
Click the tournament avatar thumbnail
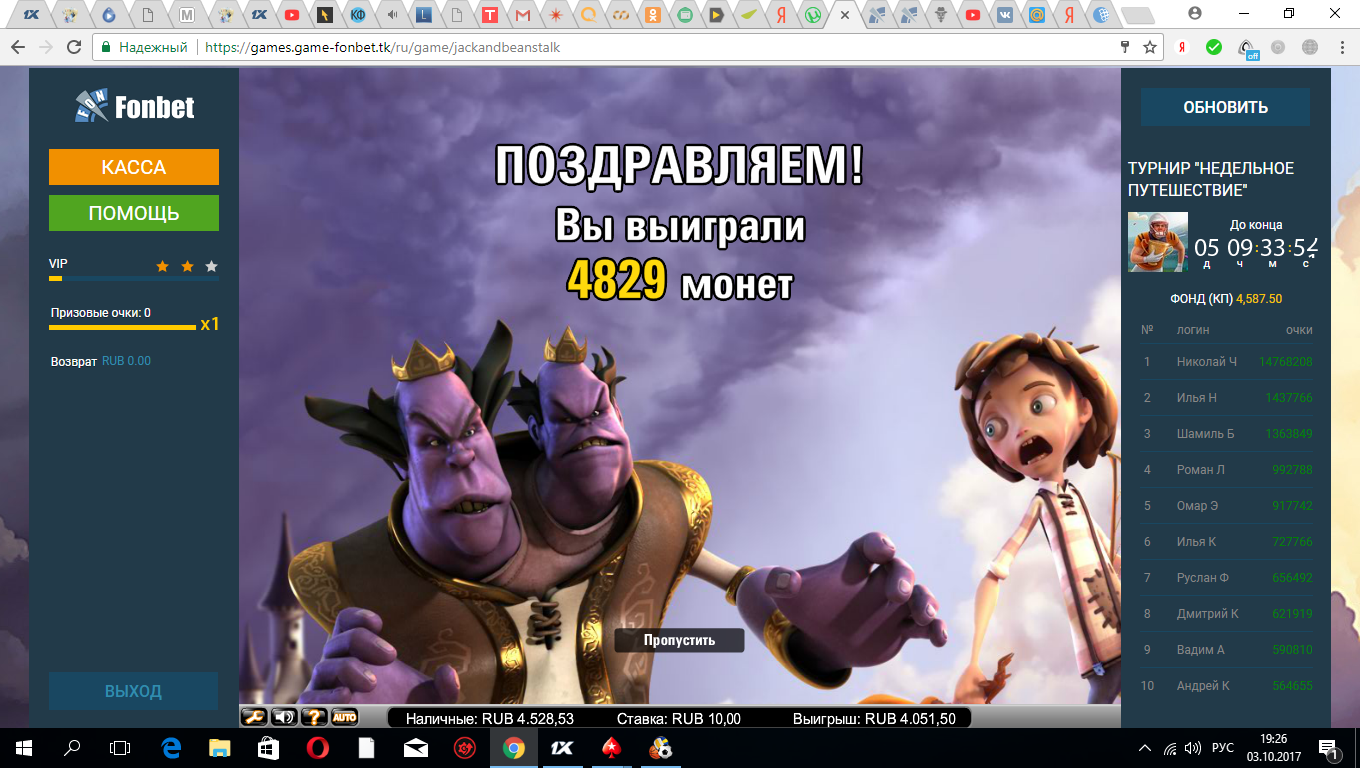point(1157,241)
